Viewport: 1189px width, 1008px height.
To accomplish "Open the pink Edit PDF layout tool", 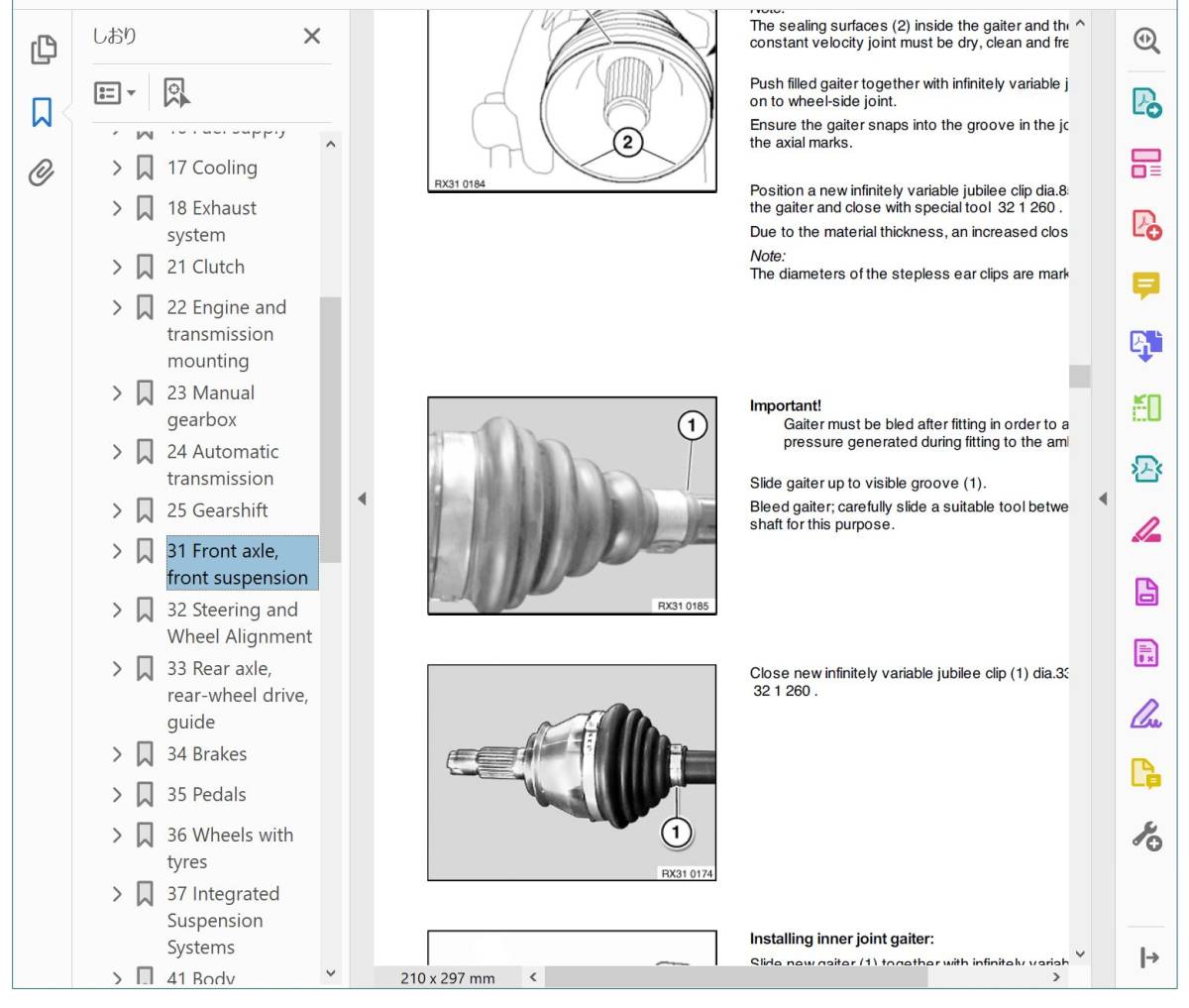I will (x=1146, y=164).
